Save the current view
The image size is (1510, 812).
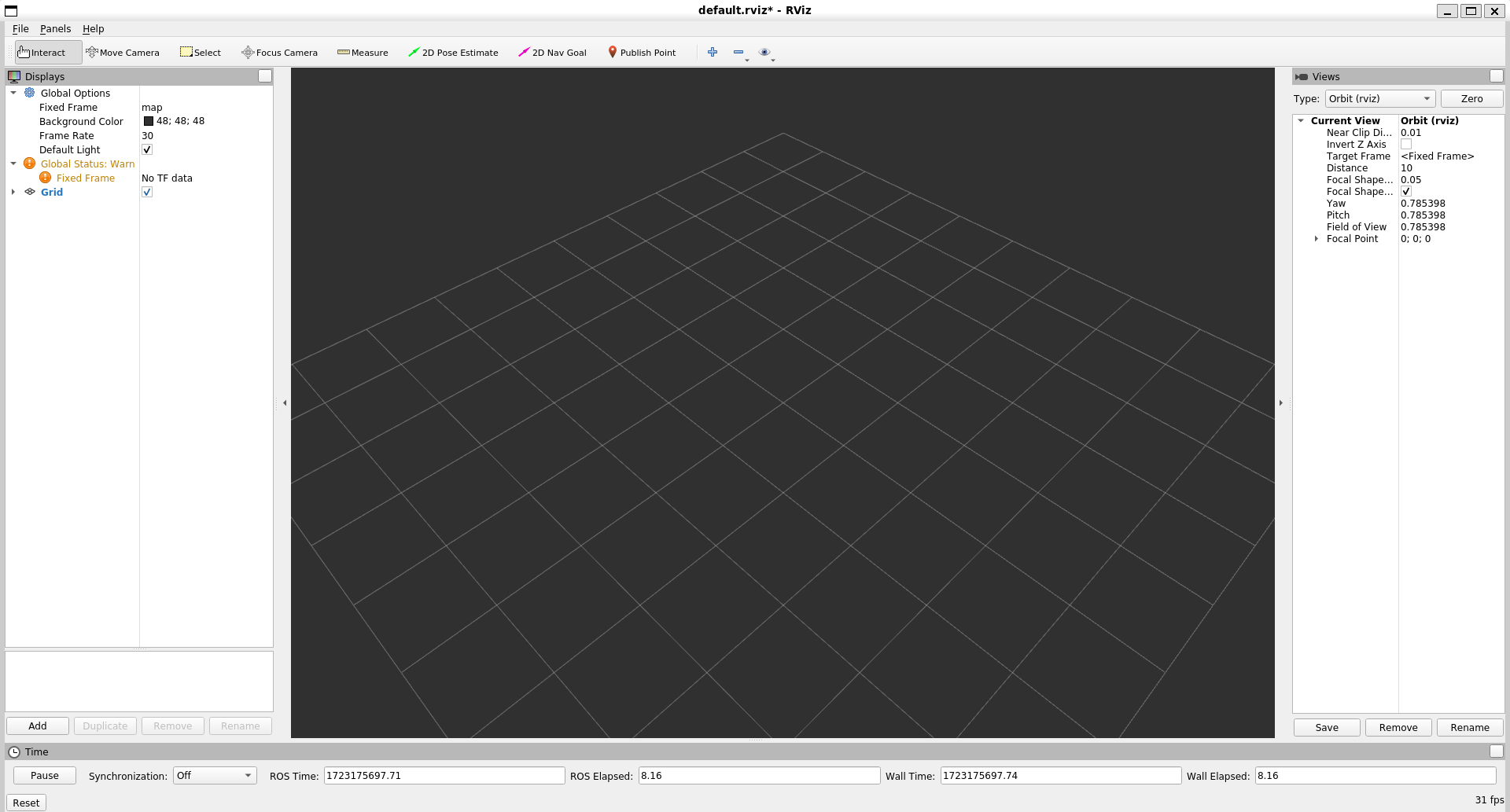1327,728
